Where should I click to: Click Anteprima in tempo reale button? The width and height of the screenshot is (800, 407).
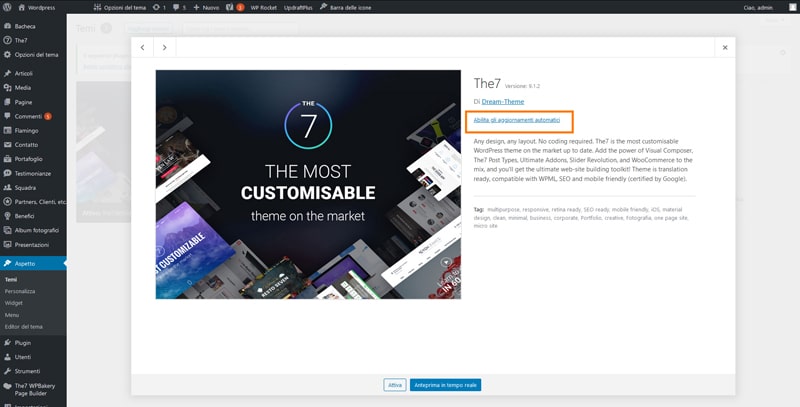tap(445, 385)
